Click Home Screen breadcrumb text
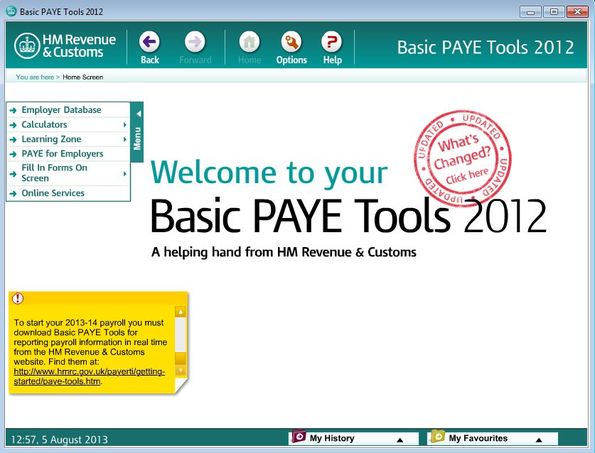The image size is (595, 453). click(x=83, y=77)
